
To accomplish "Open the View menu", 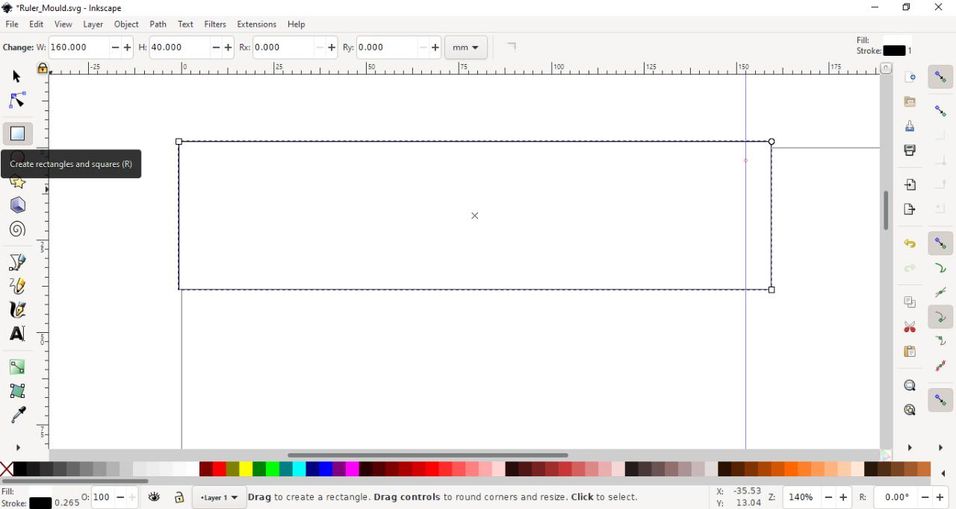I will coord(63,24).
